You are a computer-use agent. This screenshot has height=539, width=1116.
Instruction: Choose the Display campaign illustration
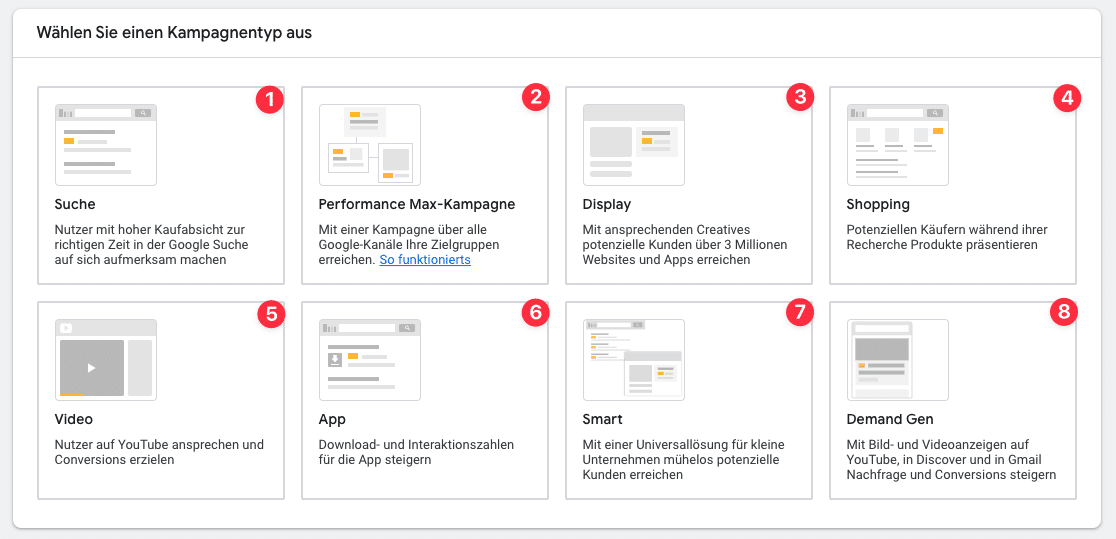pos(633,145)
